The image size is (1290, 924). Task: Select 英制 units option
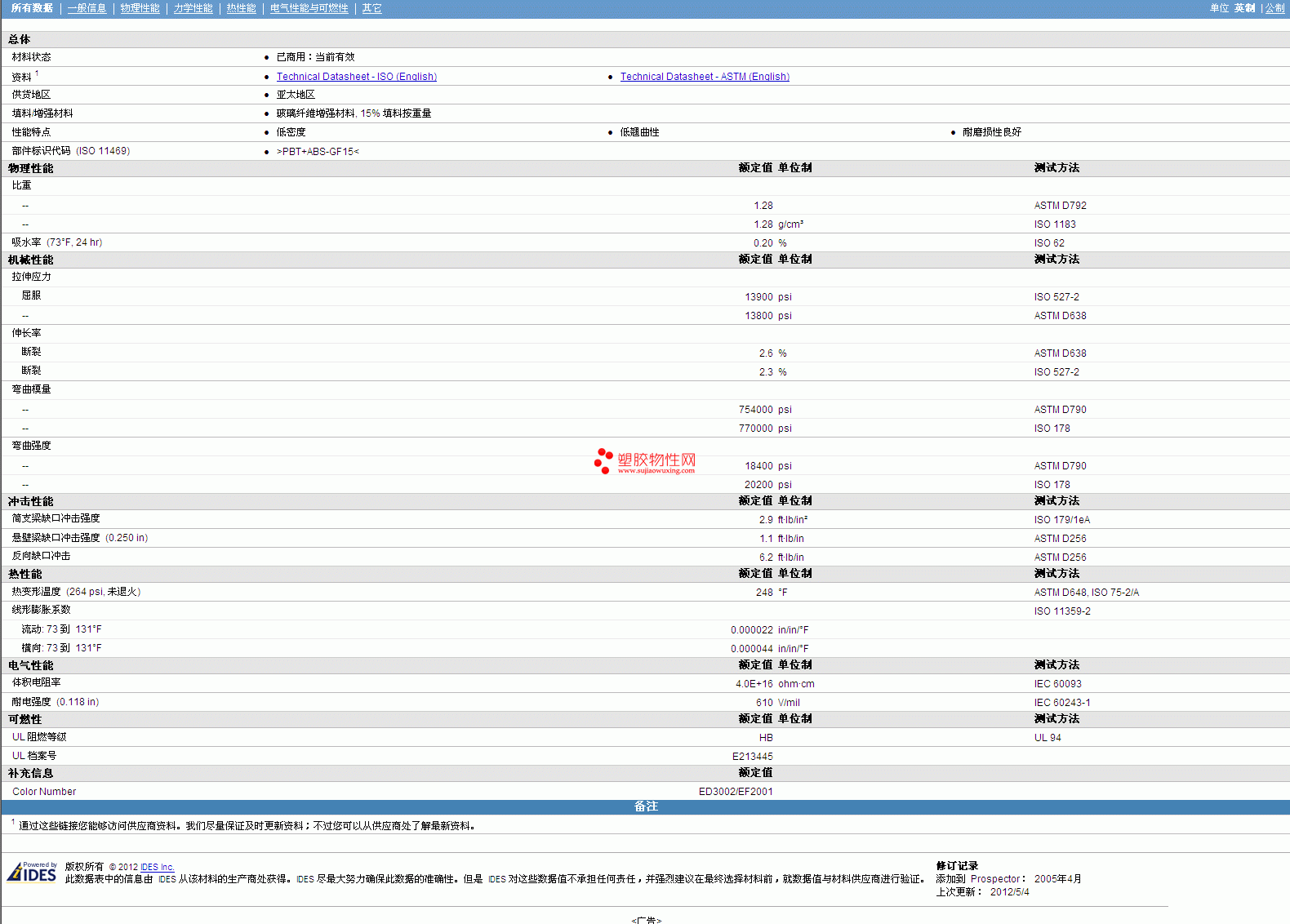pos(1244,8)
